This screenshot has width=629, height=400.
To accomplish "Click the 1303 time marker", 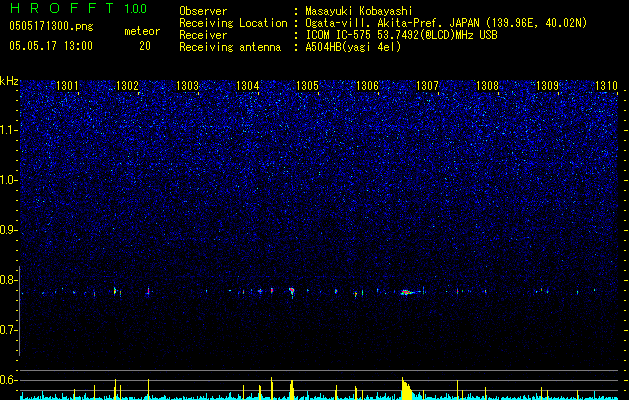I will click(x=187, y=86).
